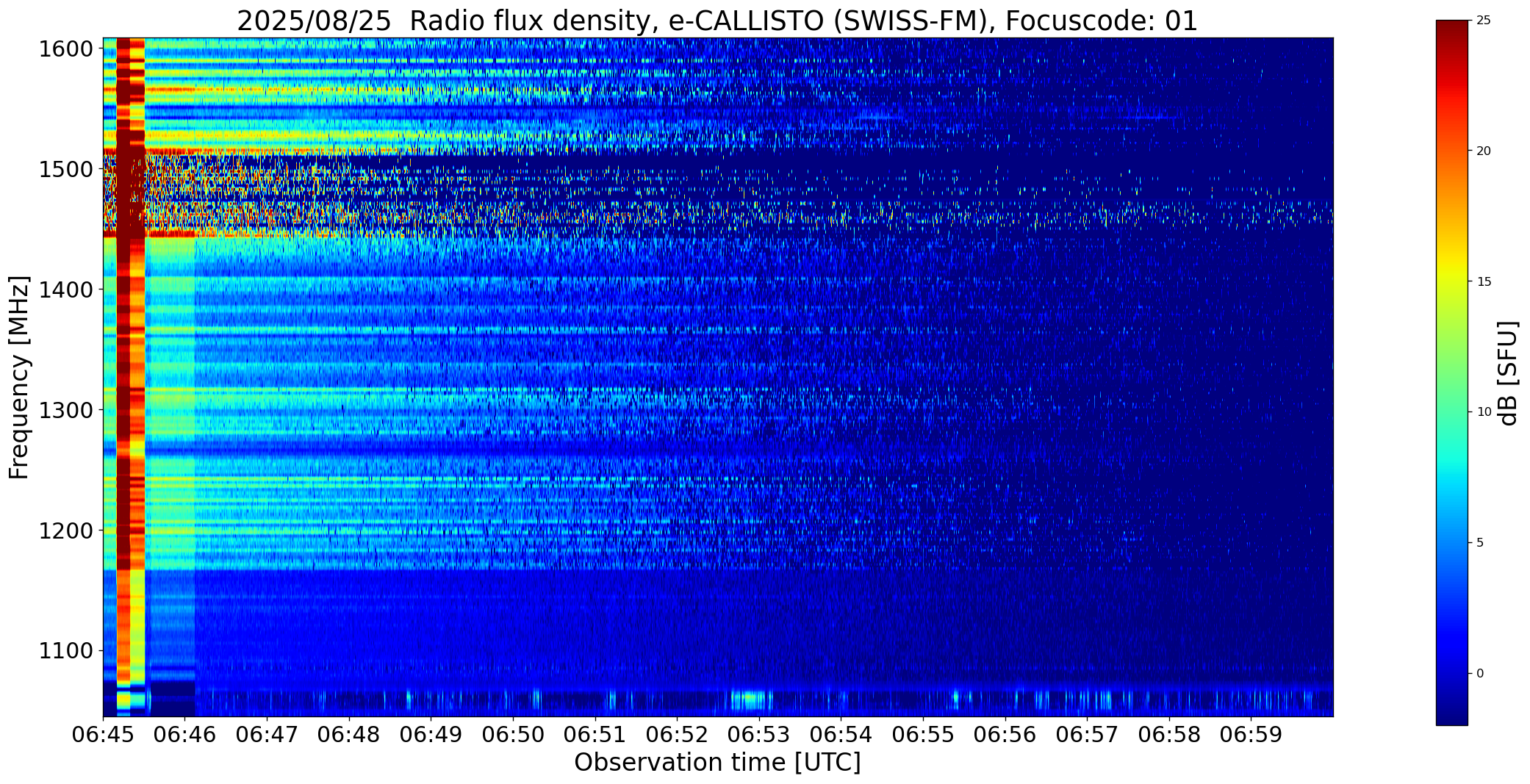Click the 06:45 time tick label
The height and width of the screenshot is (784, 1530).
[103, 735]
